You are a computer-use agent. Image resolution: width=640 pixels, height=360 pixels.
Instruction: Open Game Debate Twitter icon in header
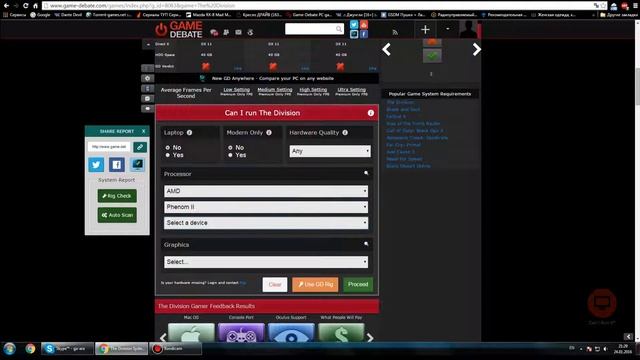354,25
